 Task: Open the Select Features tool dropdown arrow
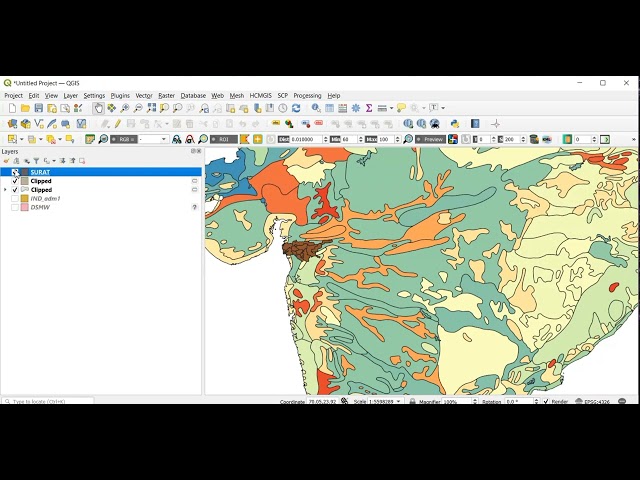tap(22, 139)
